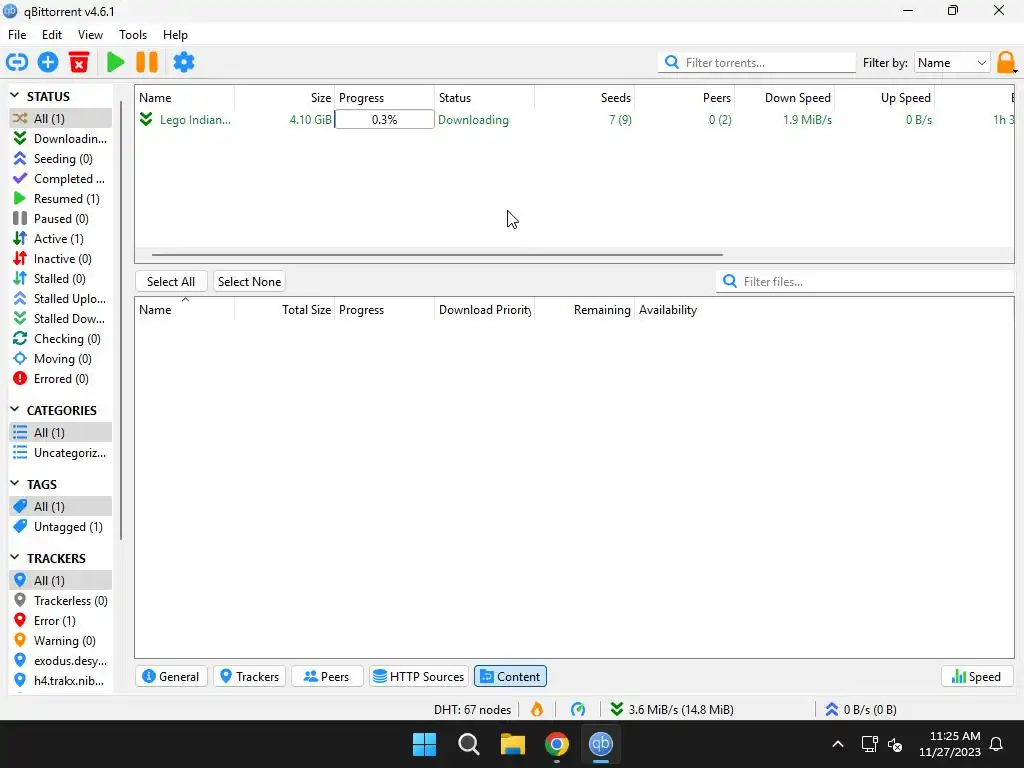This screenshot has width=1024, height=768.
Task: Click the Add Torrent File plus icon
Action: tap(48, 62)
